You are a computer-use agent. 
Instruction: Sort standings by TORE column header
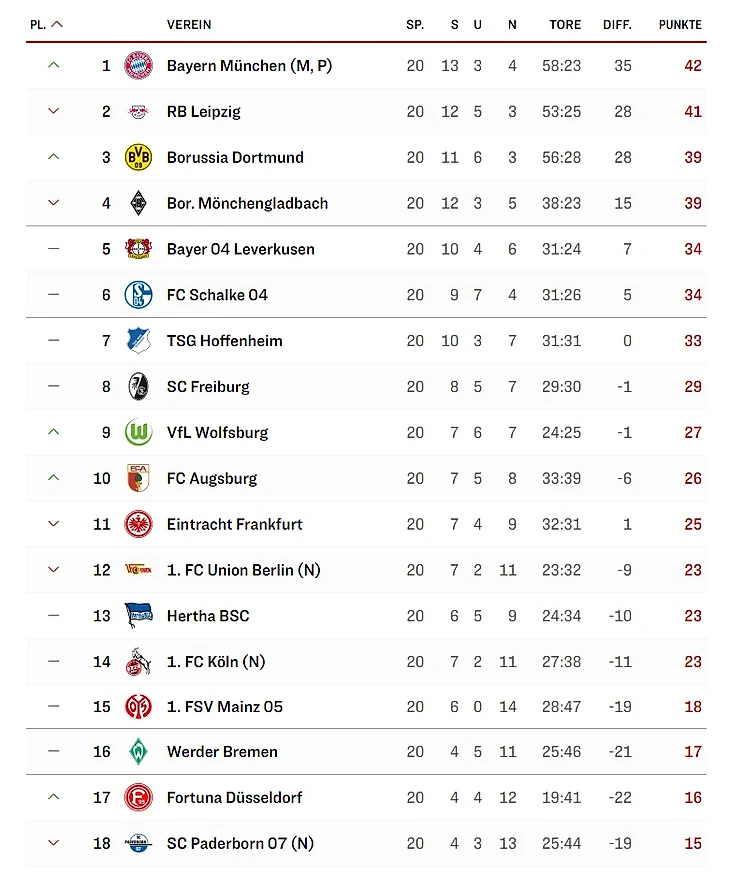point(565,25)
